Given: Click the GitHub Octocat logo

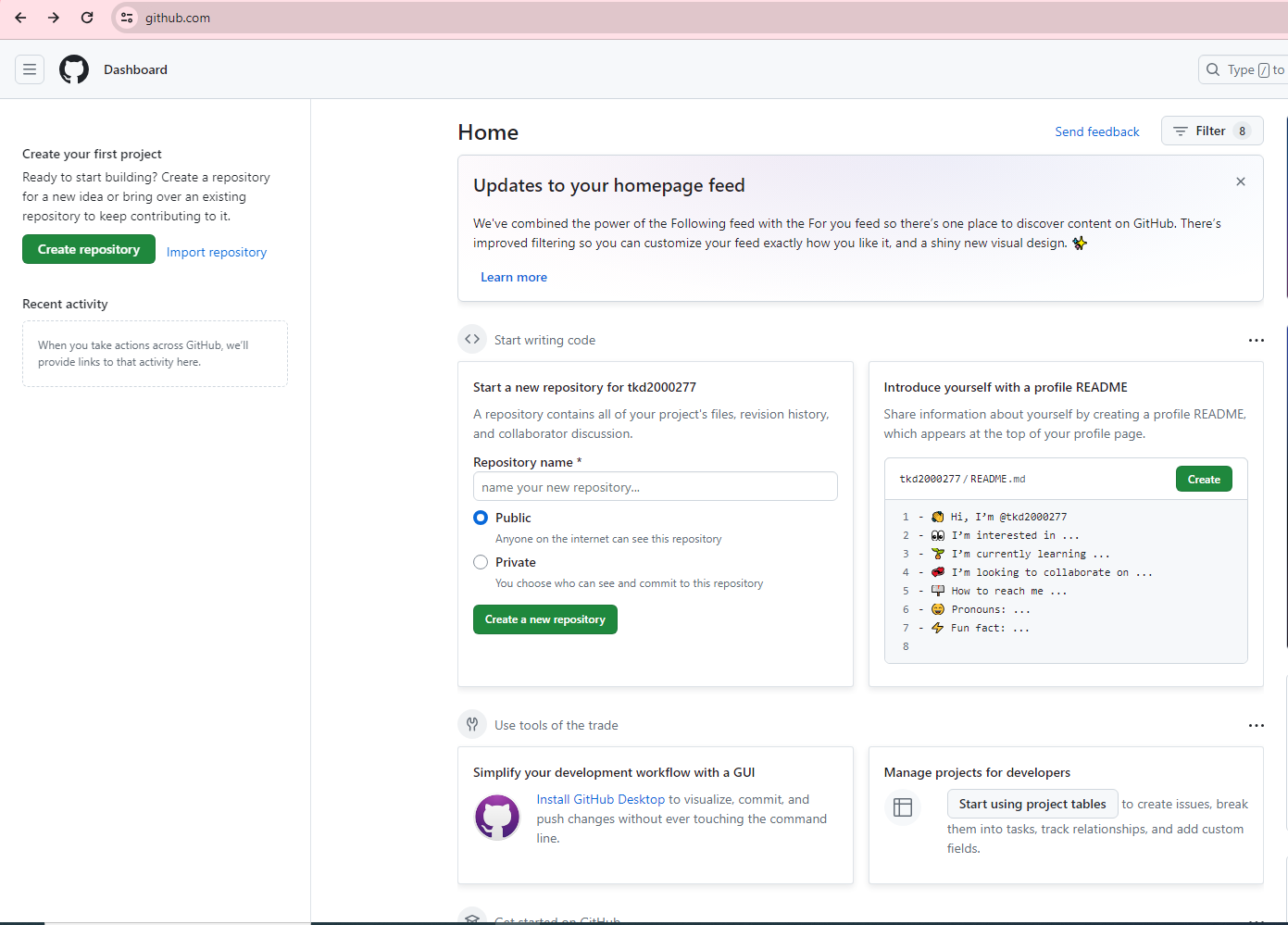Looking at the screenshot, I should [74, 69].
